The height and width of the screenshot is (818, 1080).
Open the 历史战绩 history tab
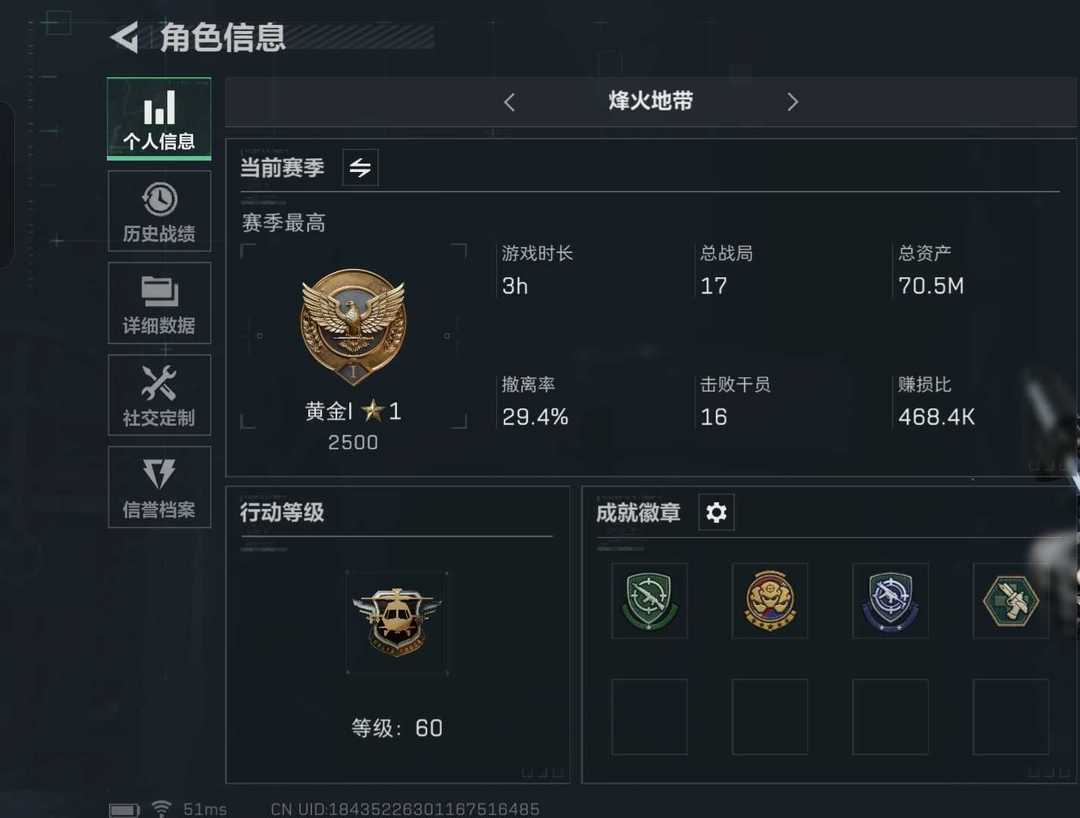coord(159,211)
